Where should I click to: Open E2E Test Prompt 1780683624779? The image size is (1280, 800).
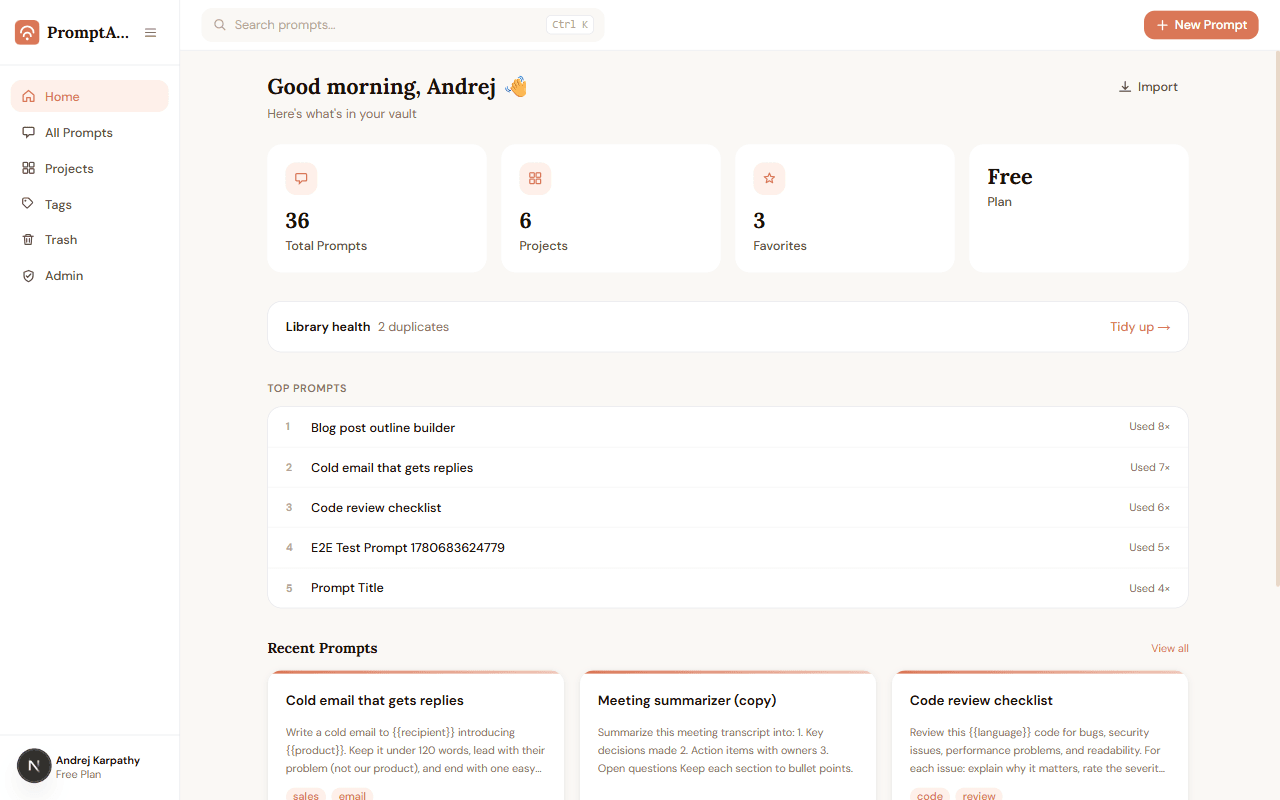[728, 547]
